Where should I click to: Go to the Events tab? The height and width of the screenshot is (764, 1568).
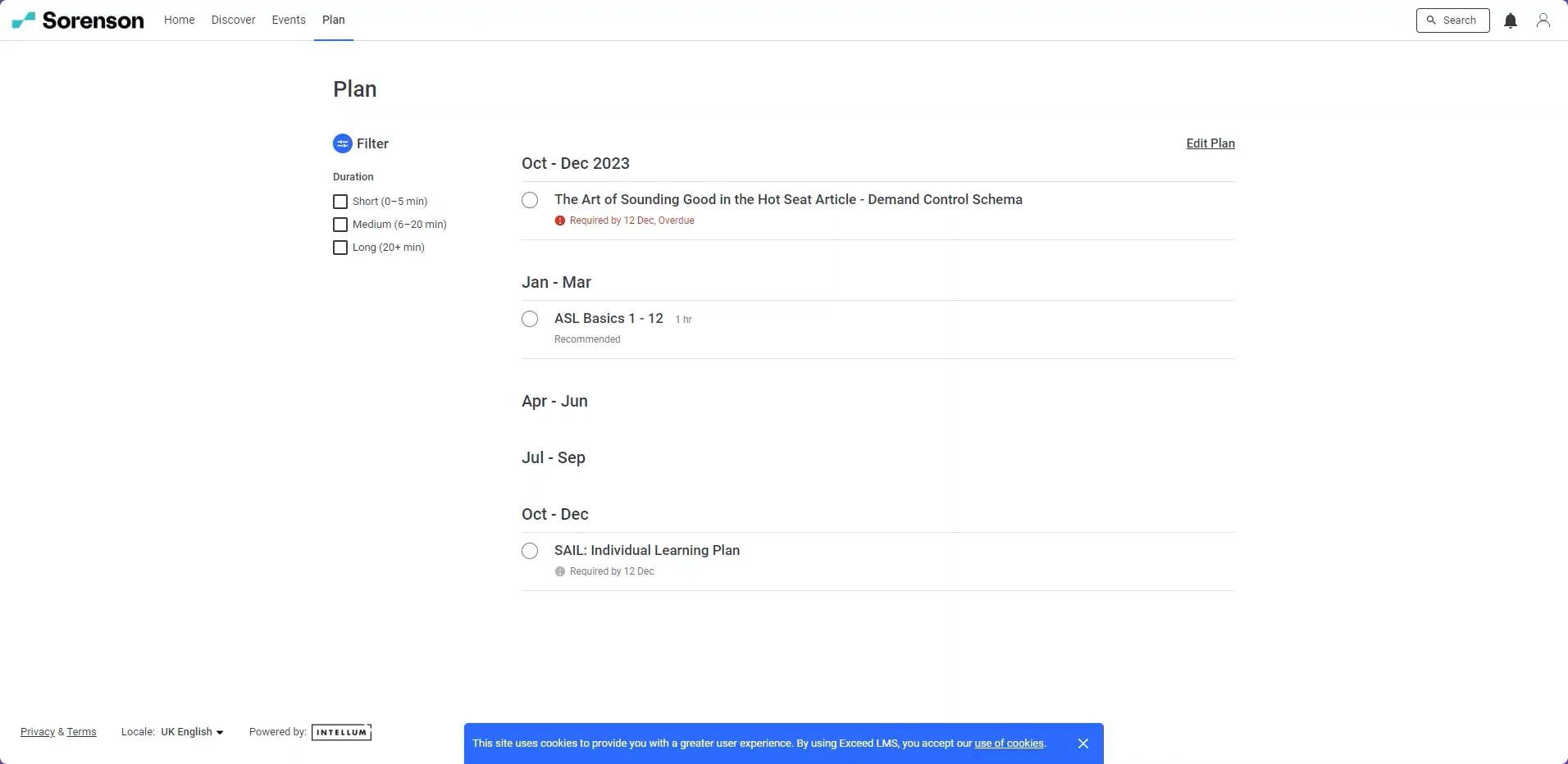pos(289,20)
